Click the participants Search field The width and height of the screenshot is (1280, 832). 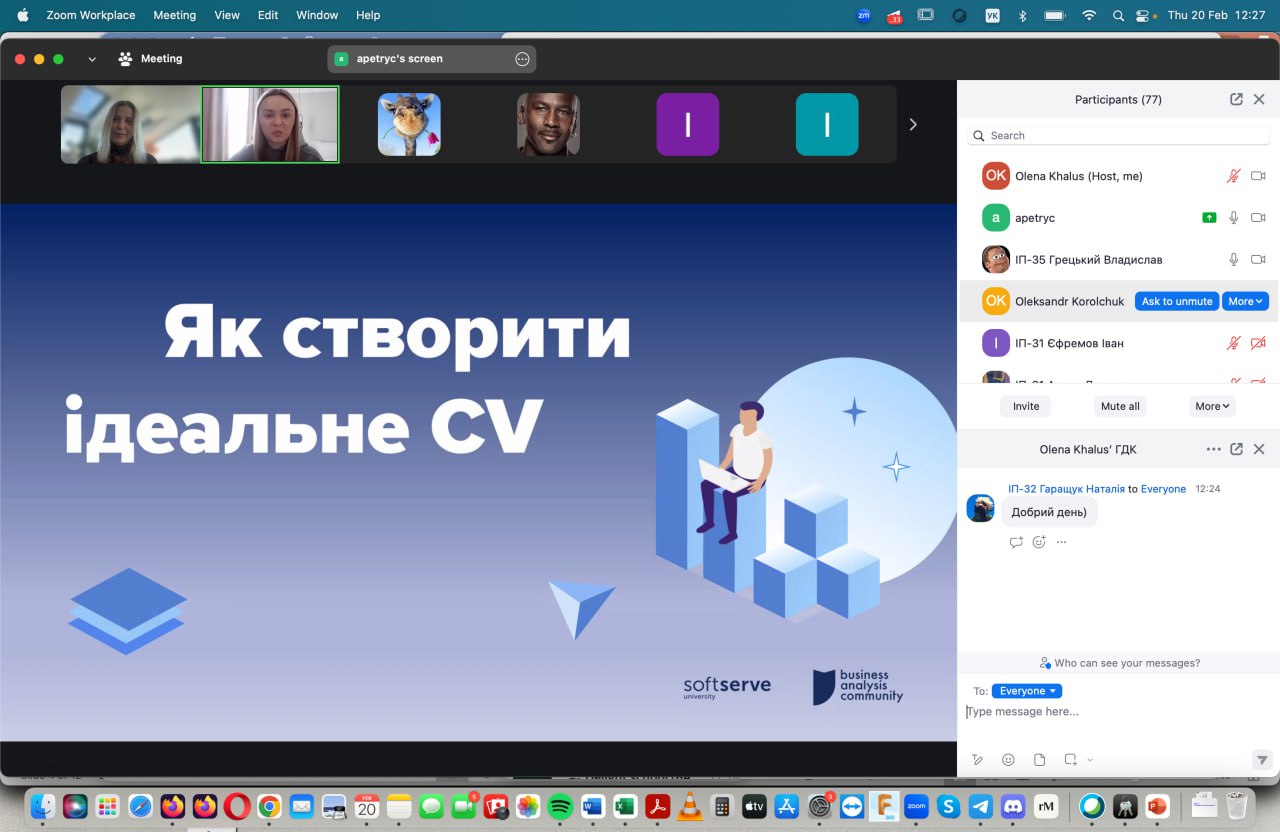[1120, 136]
